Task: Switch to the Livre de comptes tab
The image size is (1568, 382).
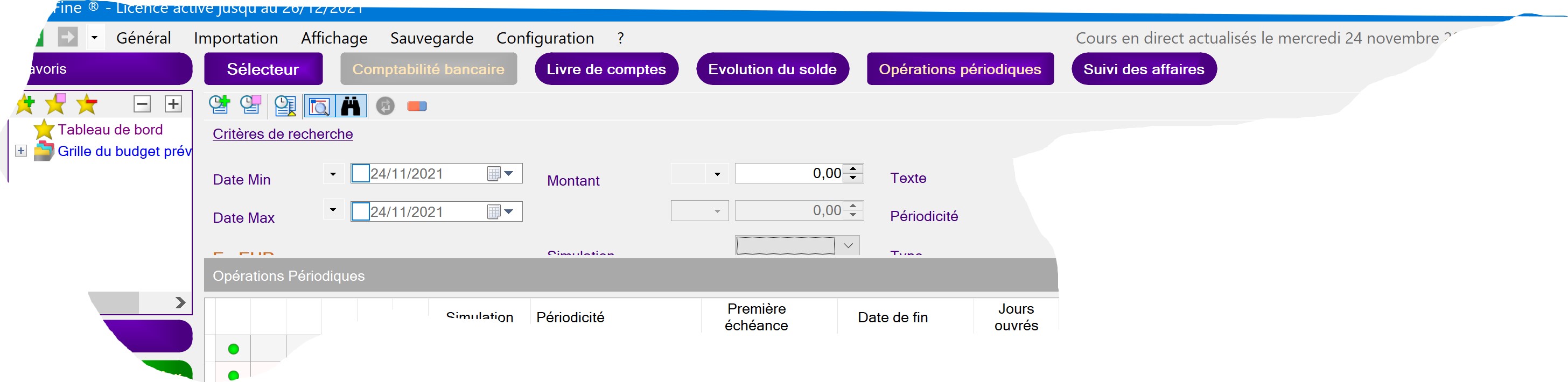Action: click(606, 69)
